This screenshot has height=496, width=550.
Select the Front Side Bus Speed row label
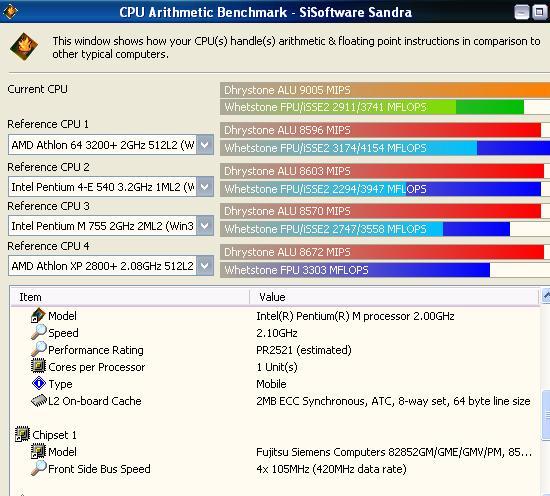click(99, 469)
